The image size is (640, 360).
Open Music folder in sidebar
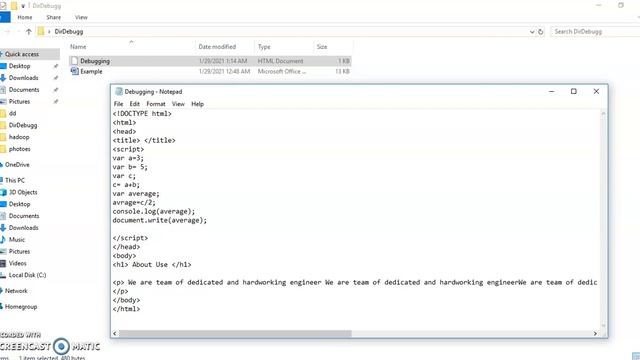(17, 239)
